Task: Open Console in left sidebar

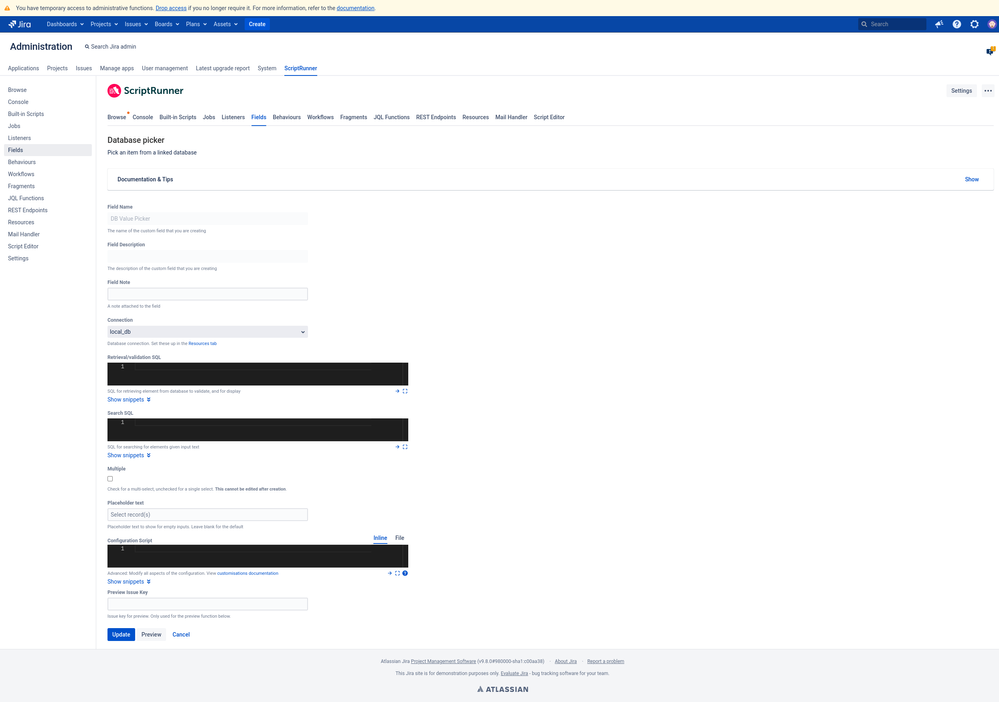Action: click(x=18, y=102)
